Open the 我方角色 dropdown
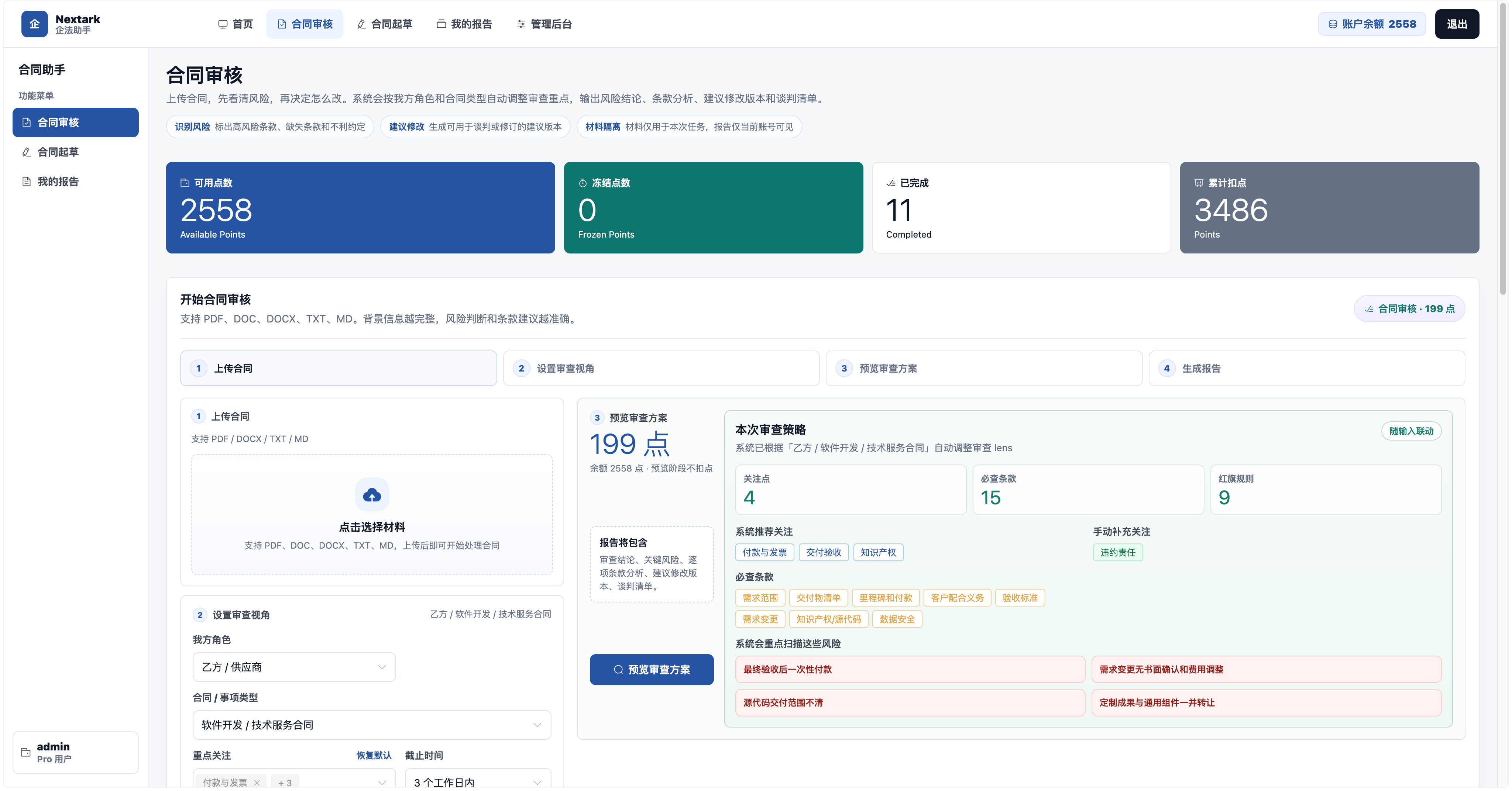Viewport: 1512px width, 791px height. pyautogui.click(x=294, y=667)
